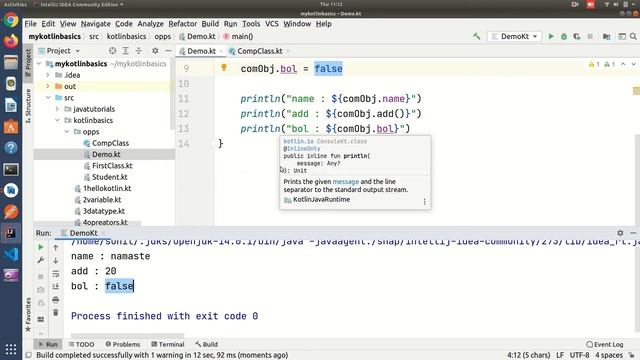Open the Analyze menu
The image size is (640, 360).
[x=150, y=24]
